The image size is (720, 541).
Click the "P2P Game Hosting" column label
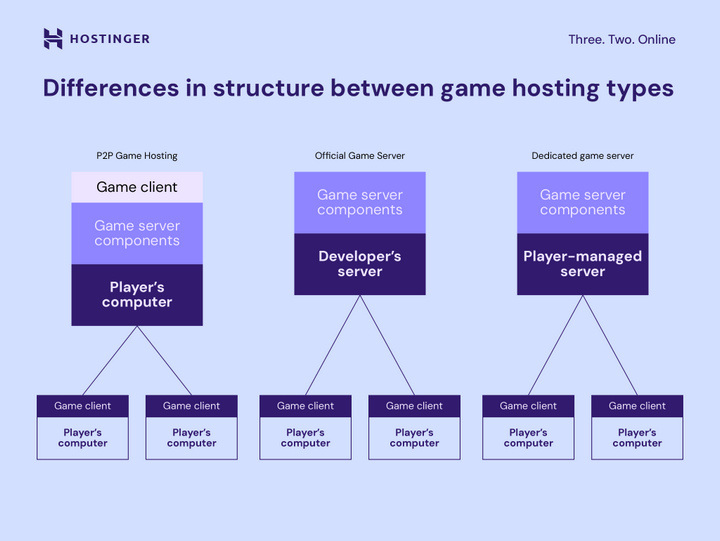[x=137, y=156]
